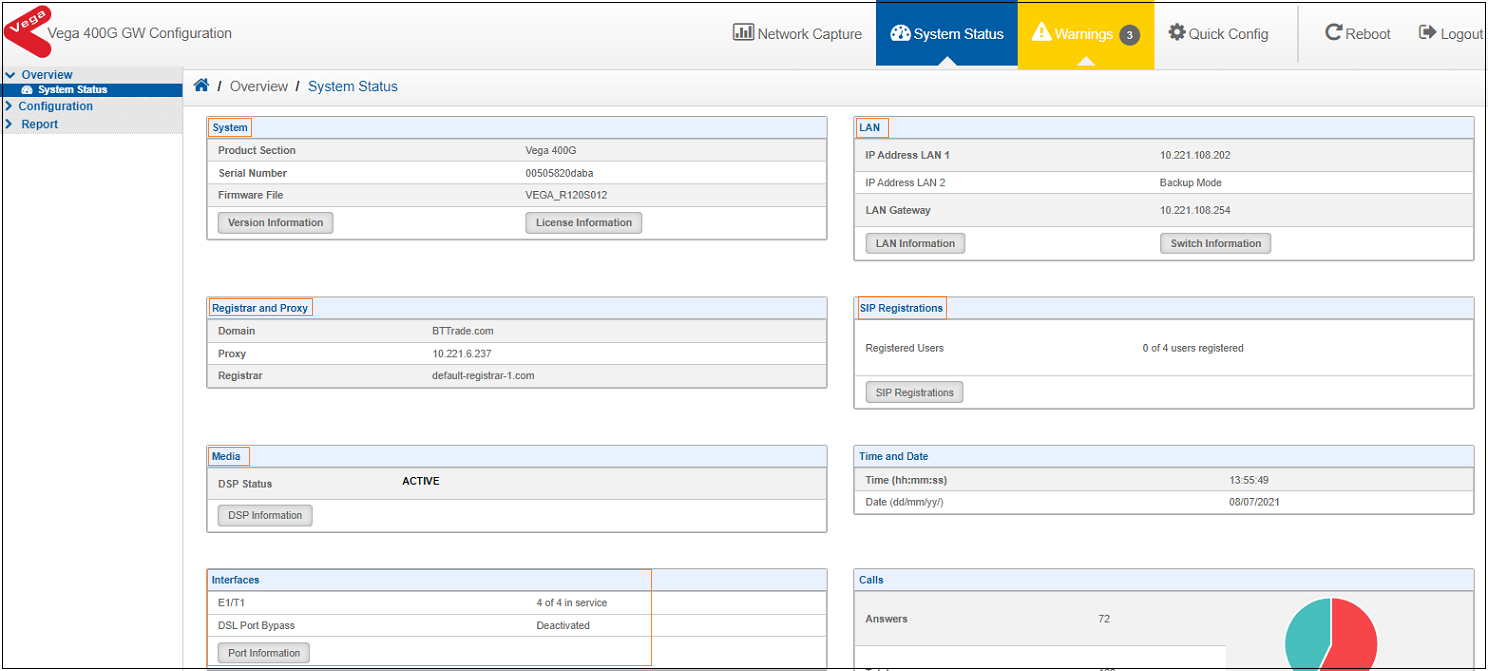Open Port Information
Screen dimensions: 1488x671
click(x=264, y=653)
